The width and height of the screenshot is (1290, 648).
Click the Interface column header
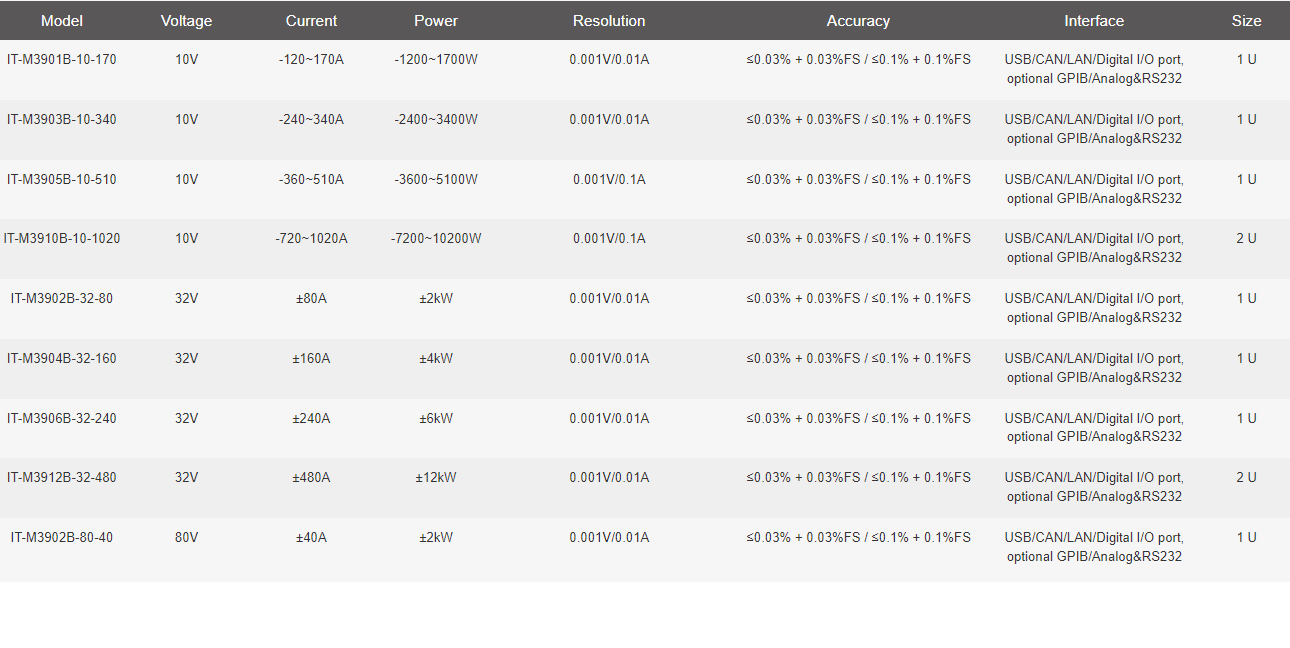pyautogui.click(x=1094, y=20)
